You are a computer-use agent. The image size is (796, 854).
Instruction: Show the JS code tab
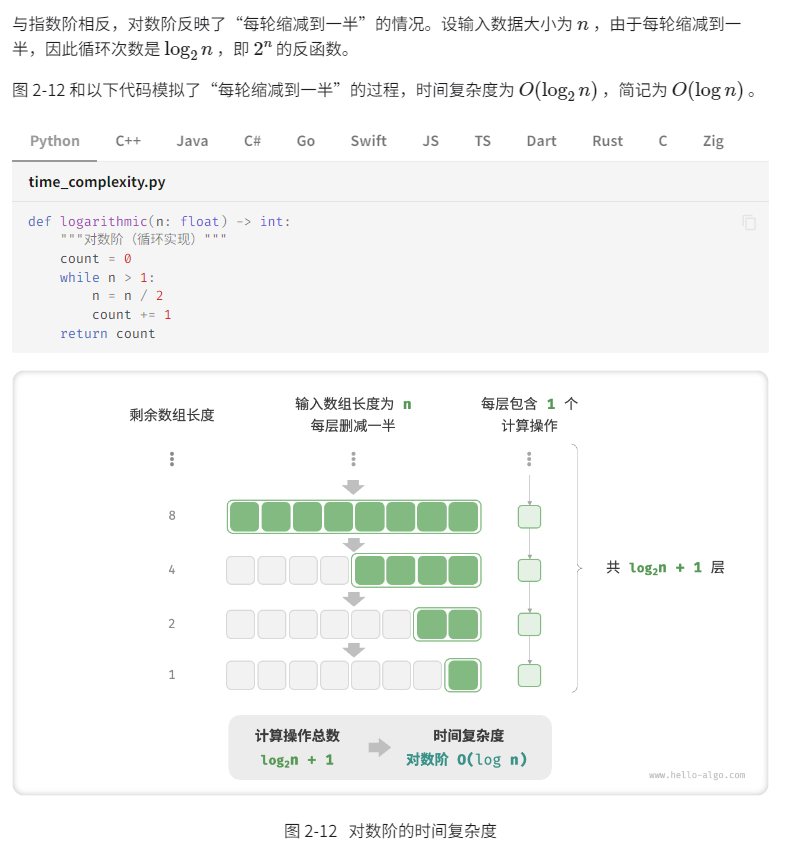point(430,141)
